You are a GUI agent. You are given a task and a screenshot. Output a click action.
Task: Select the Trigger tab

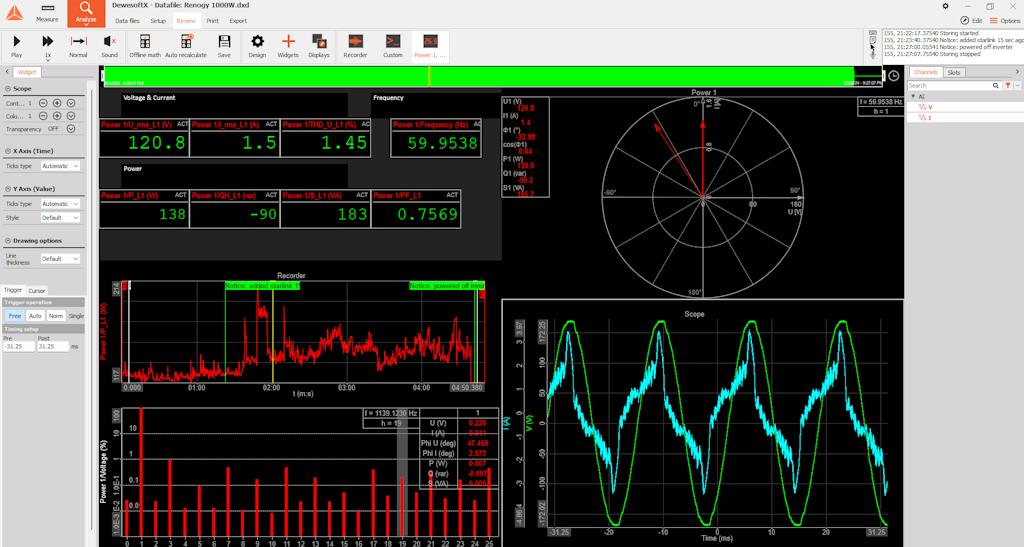pyautogui.click(x=13, y=290)
